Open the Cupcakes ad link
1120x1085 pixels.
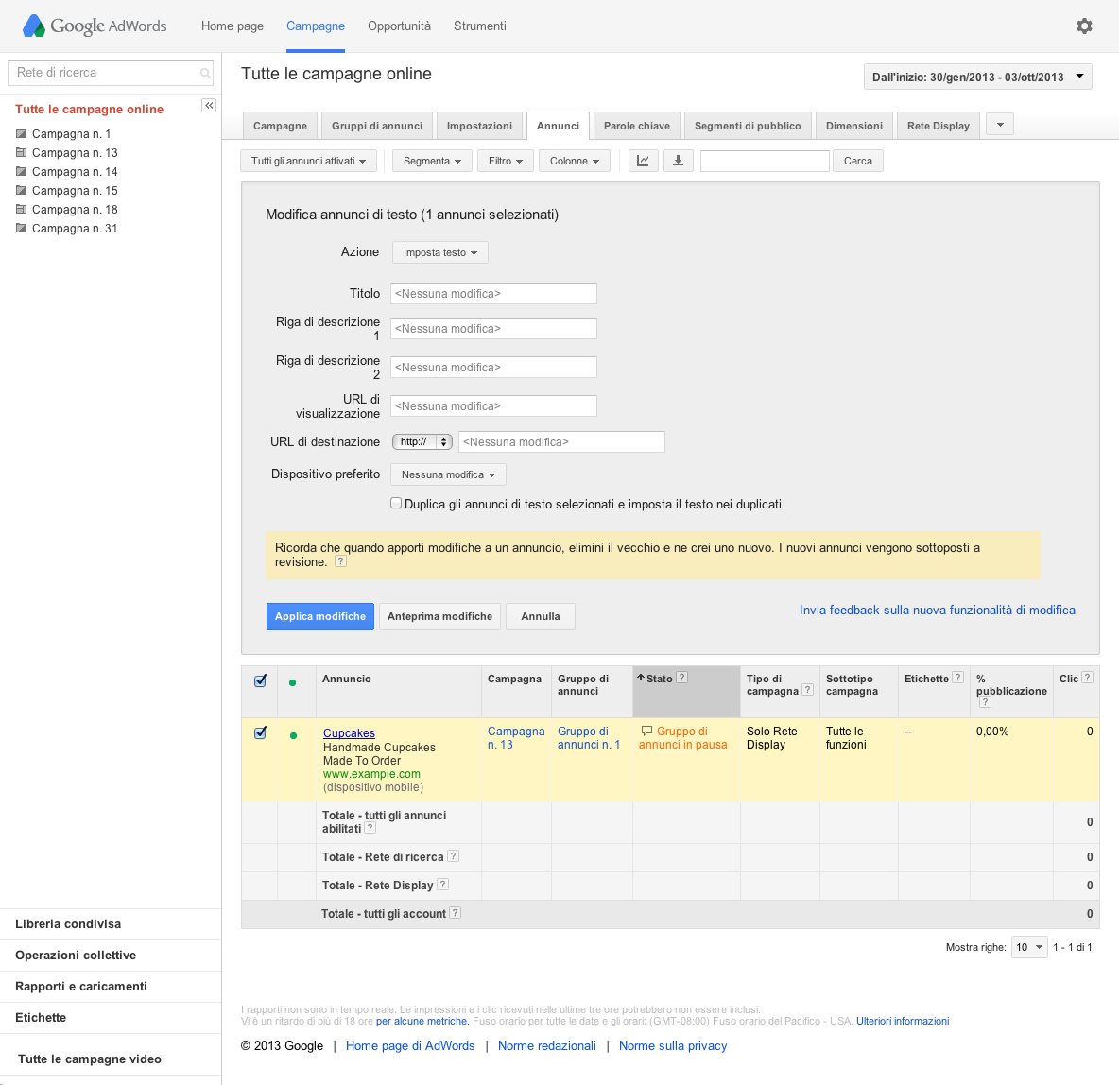tap(349, 732)
